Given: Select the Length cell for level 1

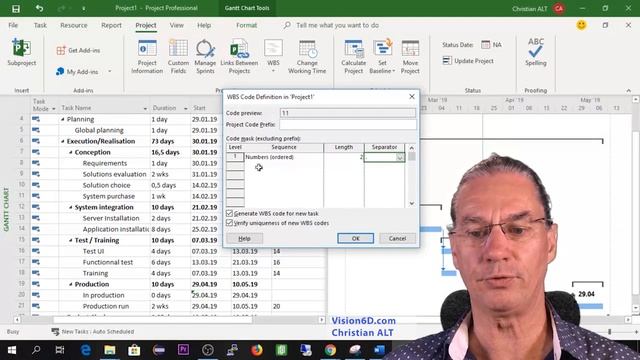Looking at the screenshot, I should click(344, 157).
